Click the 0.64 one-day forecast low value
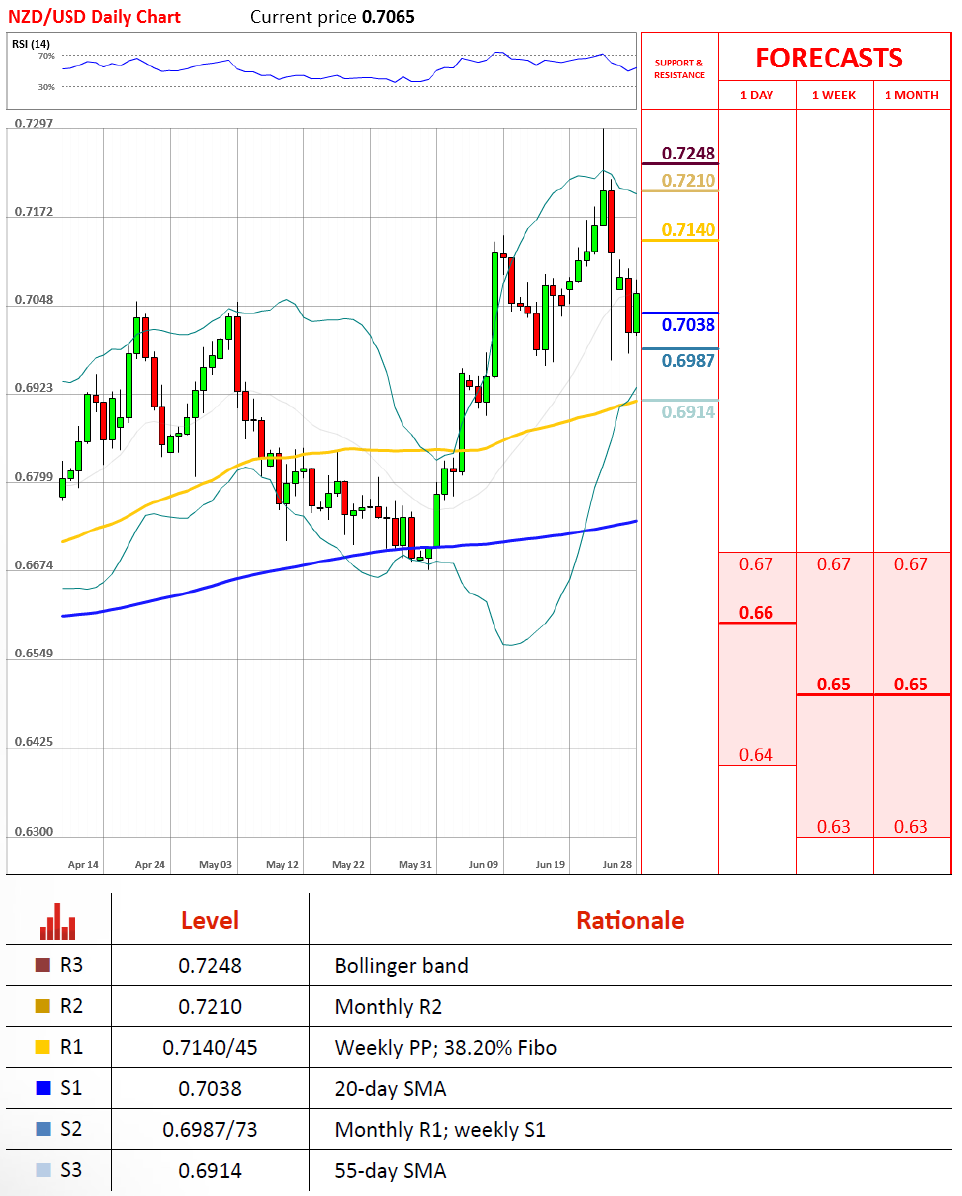 755,755
